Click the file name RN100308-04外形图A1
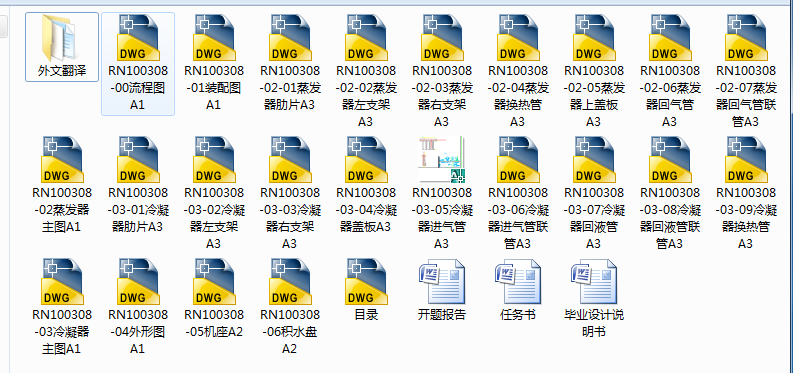This screenshot has height=373, width=793. click(138, 332)
